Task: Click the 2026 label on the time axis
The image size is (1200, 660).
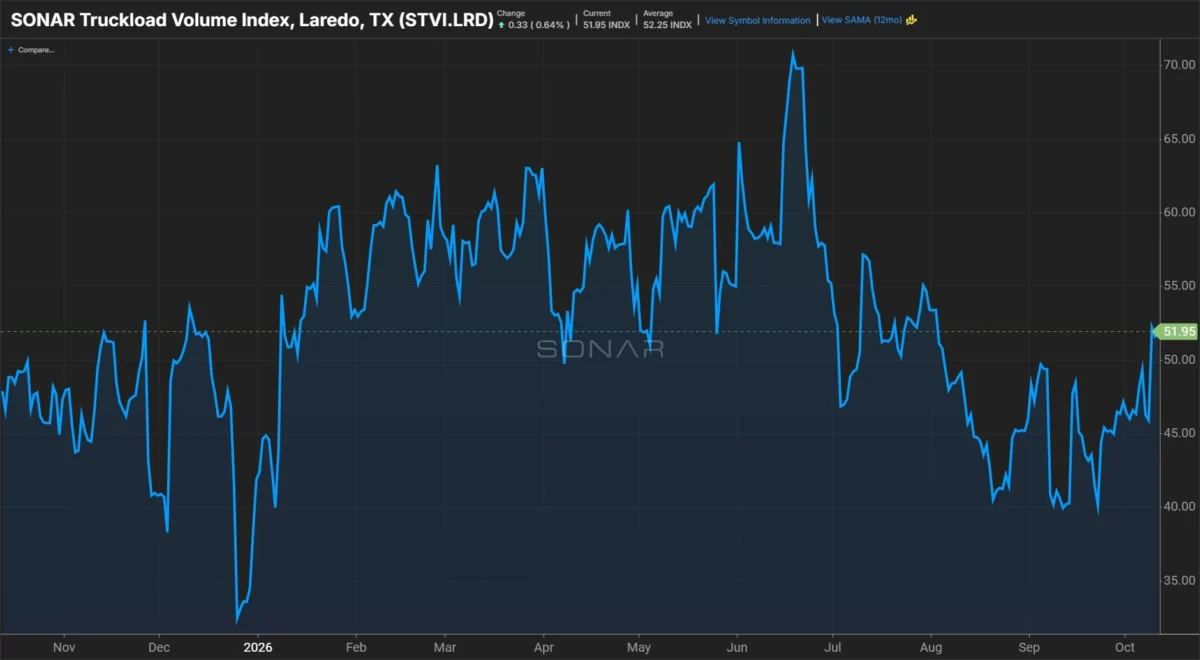Action: (258, 648)
